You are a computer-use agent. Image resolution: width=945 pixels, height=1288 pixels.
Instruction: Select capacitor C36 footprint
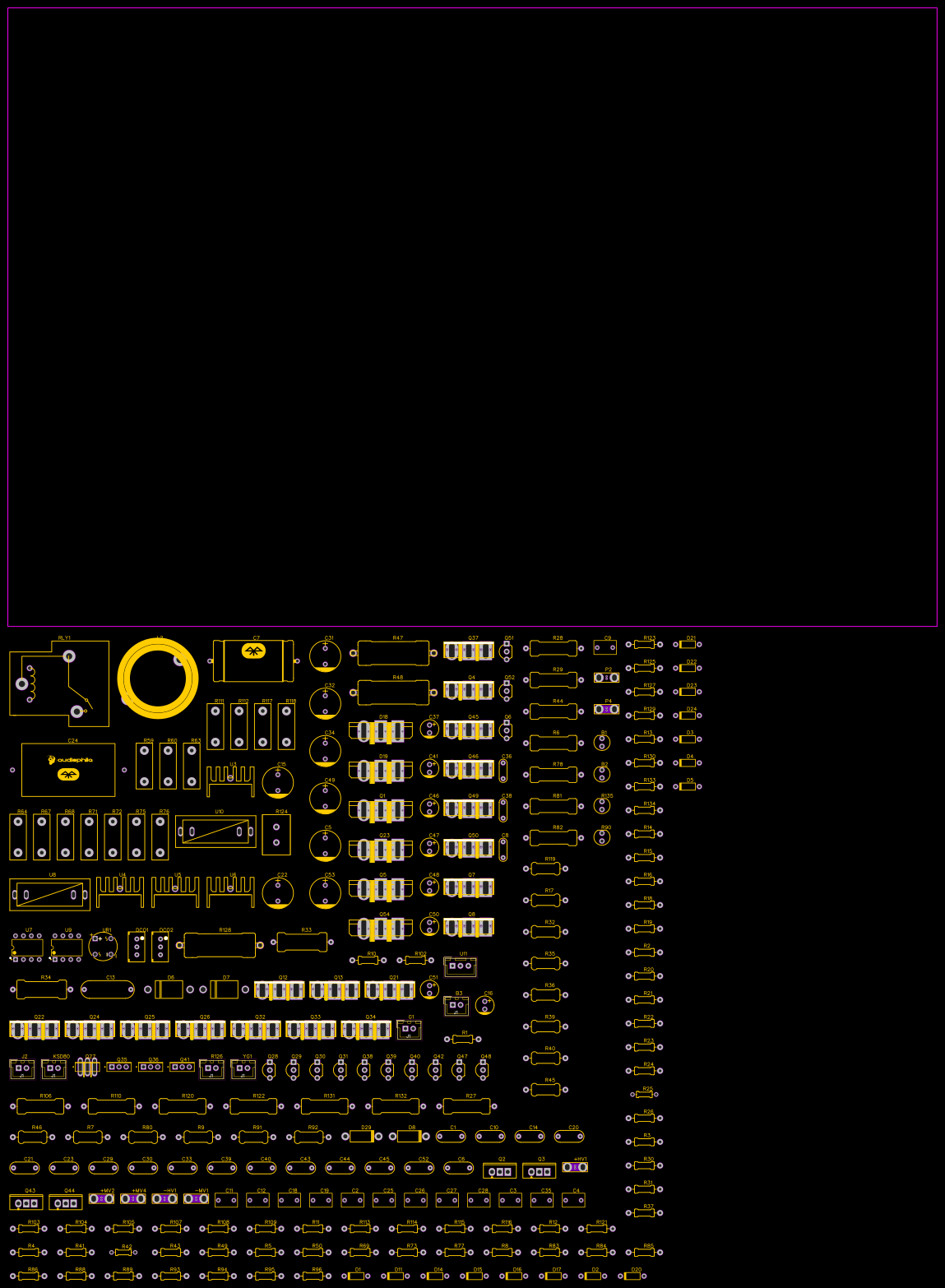point(503,771)
